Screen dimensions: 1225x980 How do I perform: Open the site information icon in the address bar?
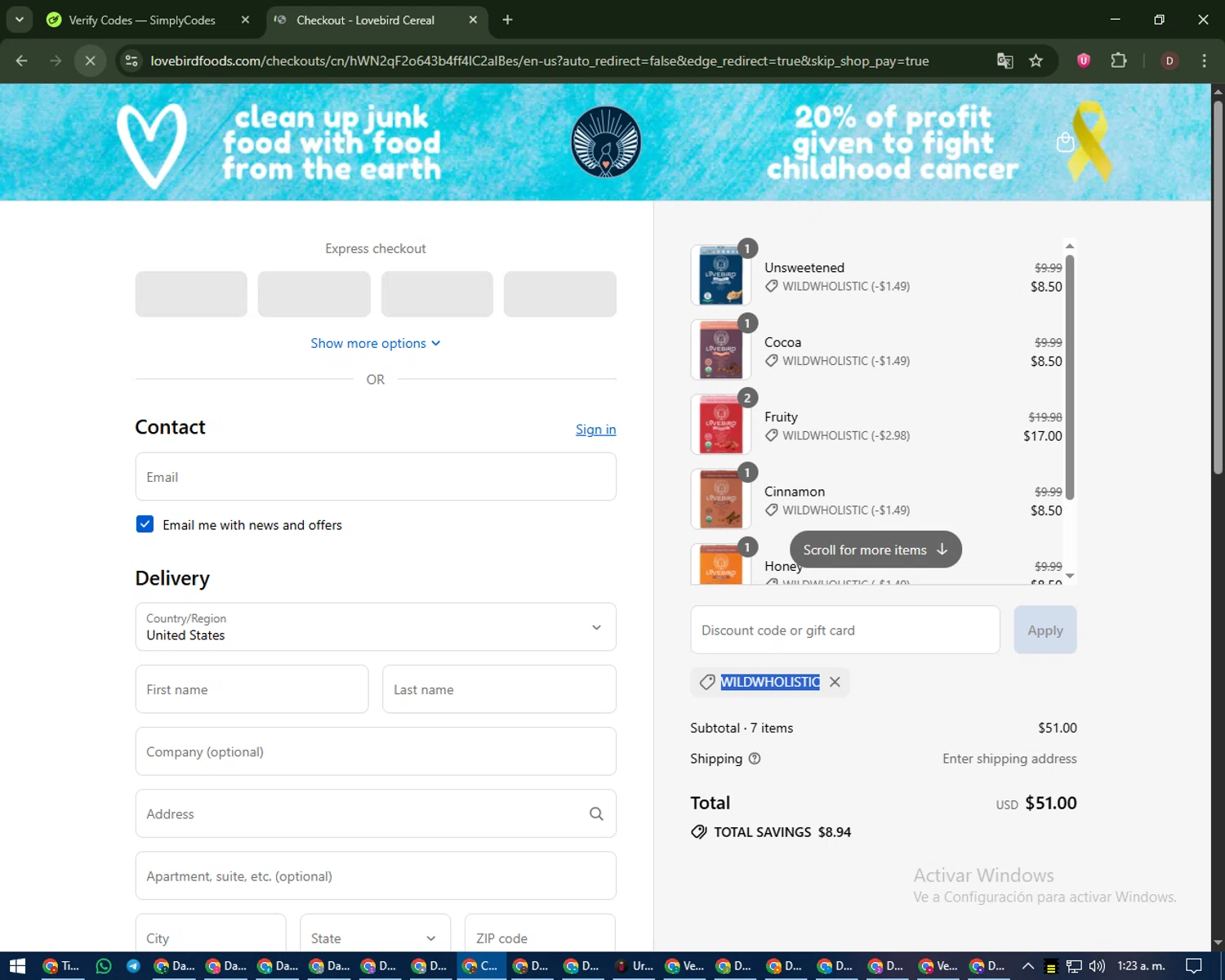(131, 60)
